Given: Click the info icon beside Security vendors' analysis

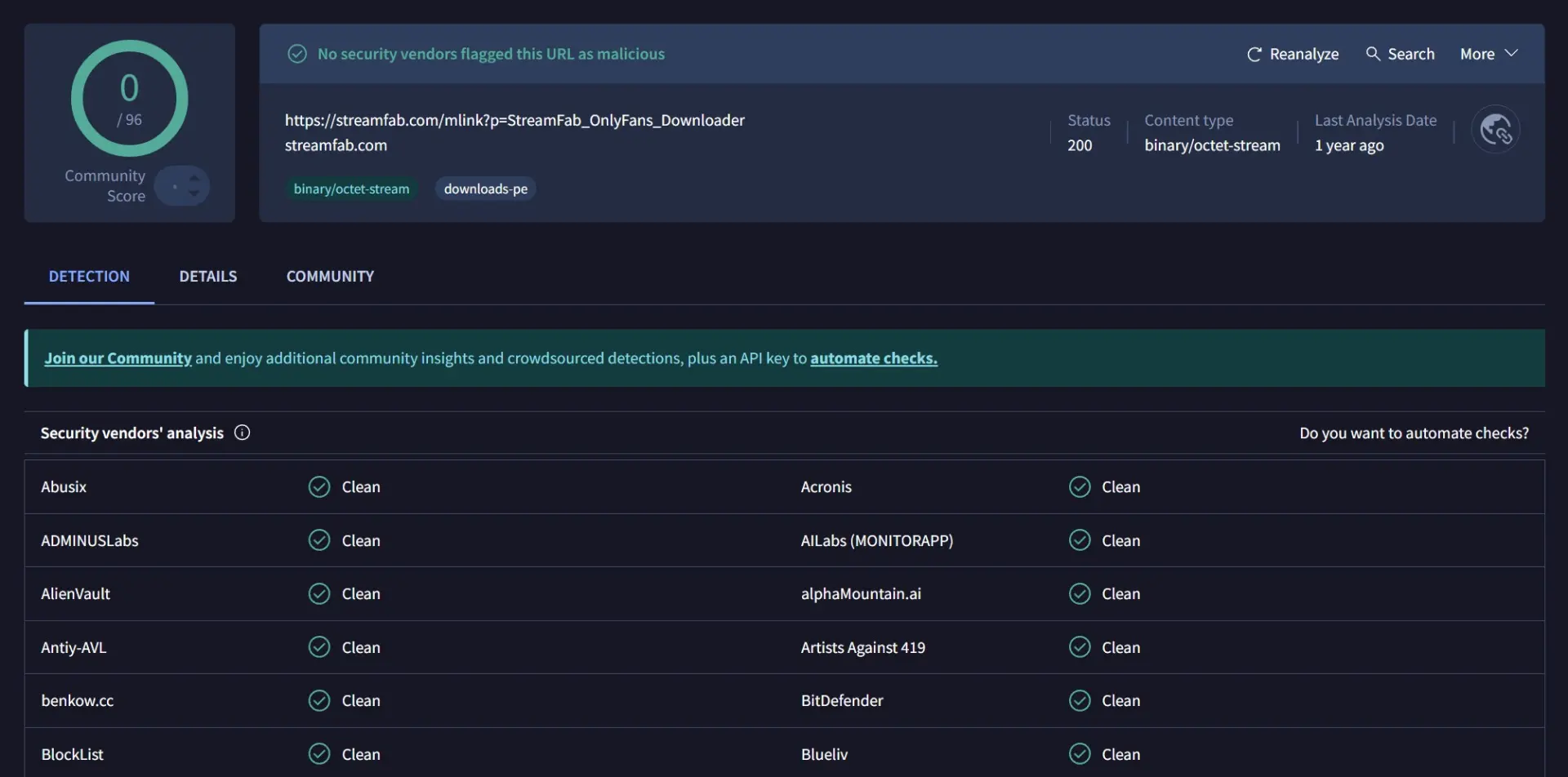Looking at the screenshot, I should [242, 433].
